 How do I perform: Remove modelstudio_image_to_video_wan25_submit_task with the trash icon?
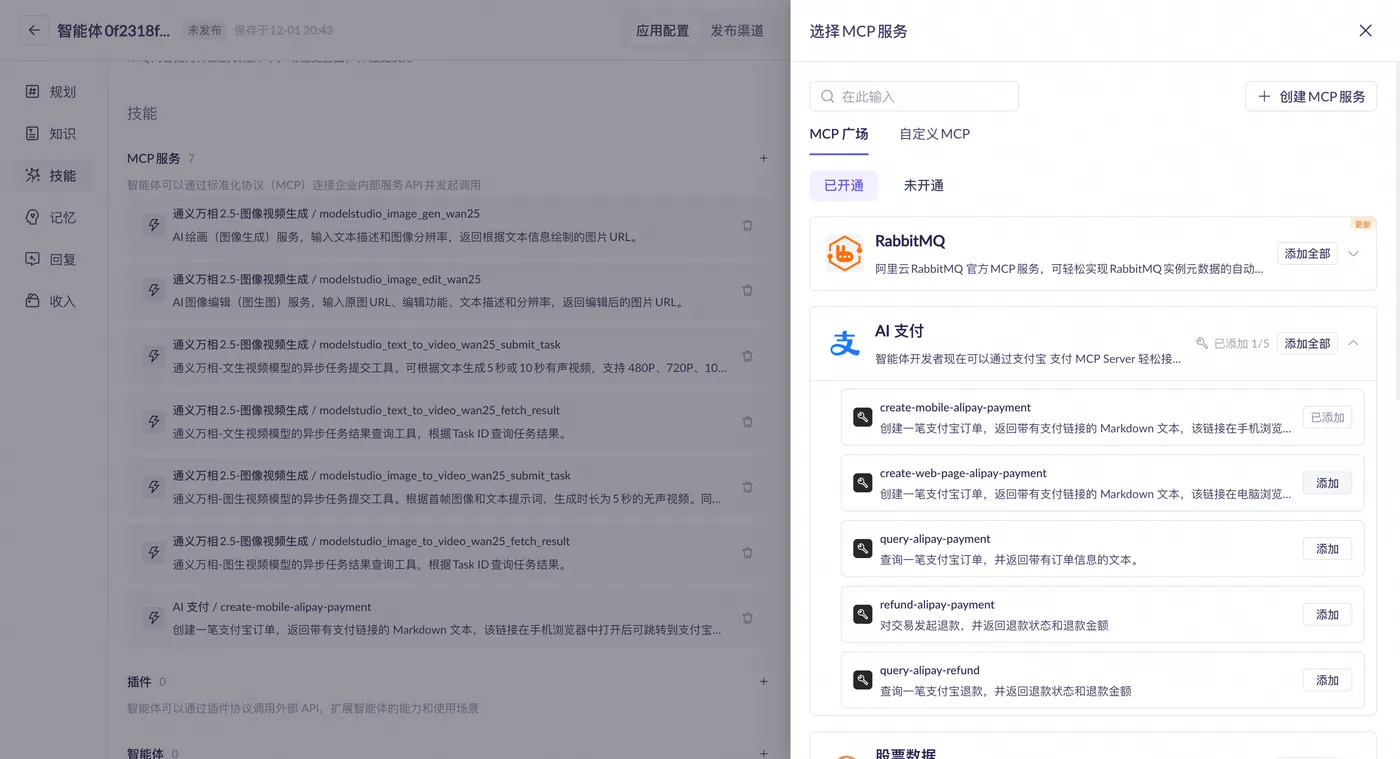click(747, 487)
